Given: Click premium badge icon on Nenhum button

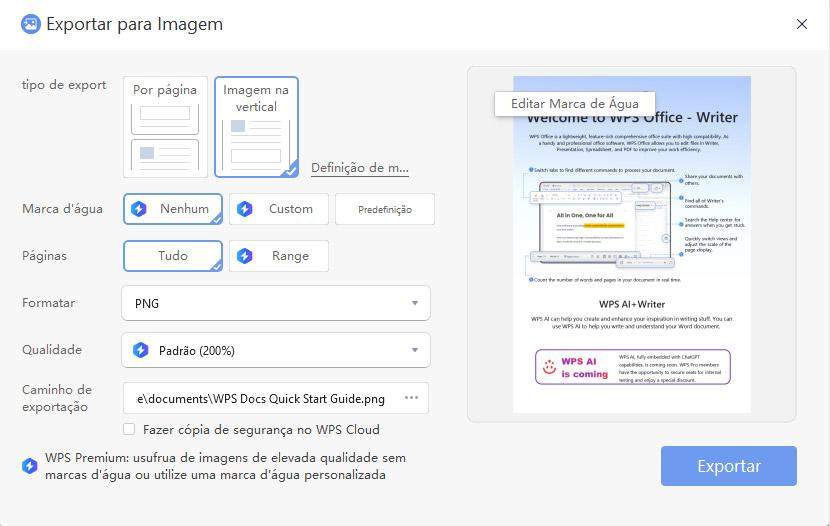Looking at the screenshot, I should click(139, 208).
